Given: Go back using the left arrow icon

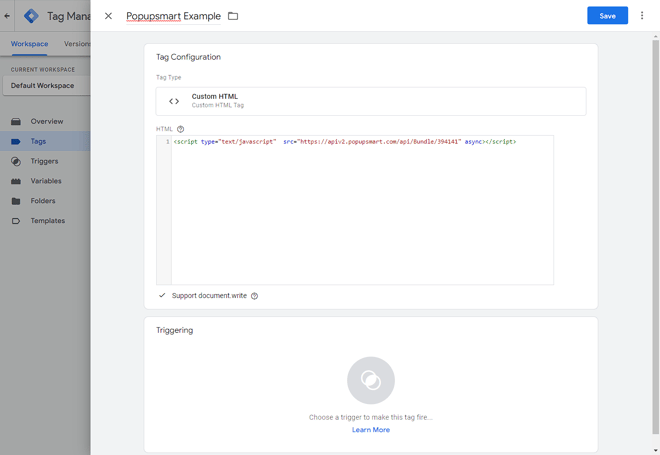Looking at the screenshot, I should (x=7, y=16).
